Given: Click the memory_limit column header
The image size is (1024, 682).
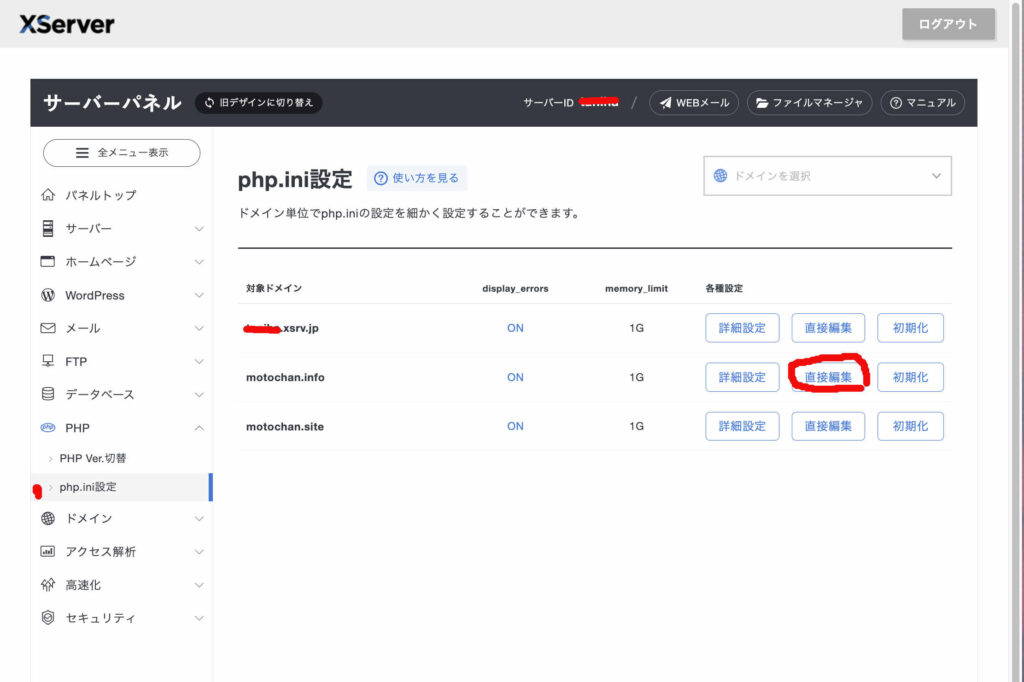Looking at the screenshot, I should pos(637,288).
